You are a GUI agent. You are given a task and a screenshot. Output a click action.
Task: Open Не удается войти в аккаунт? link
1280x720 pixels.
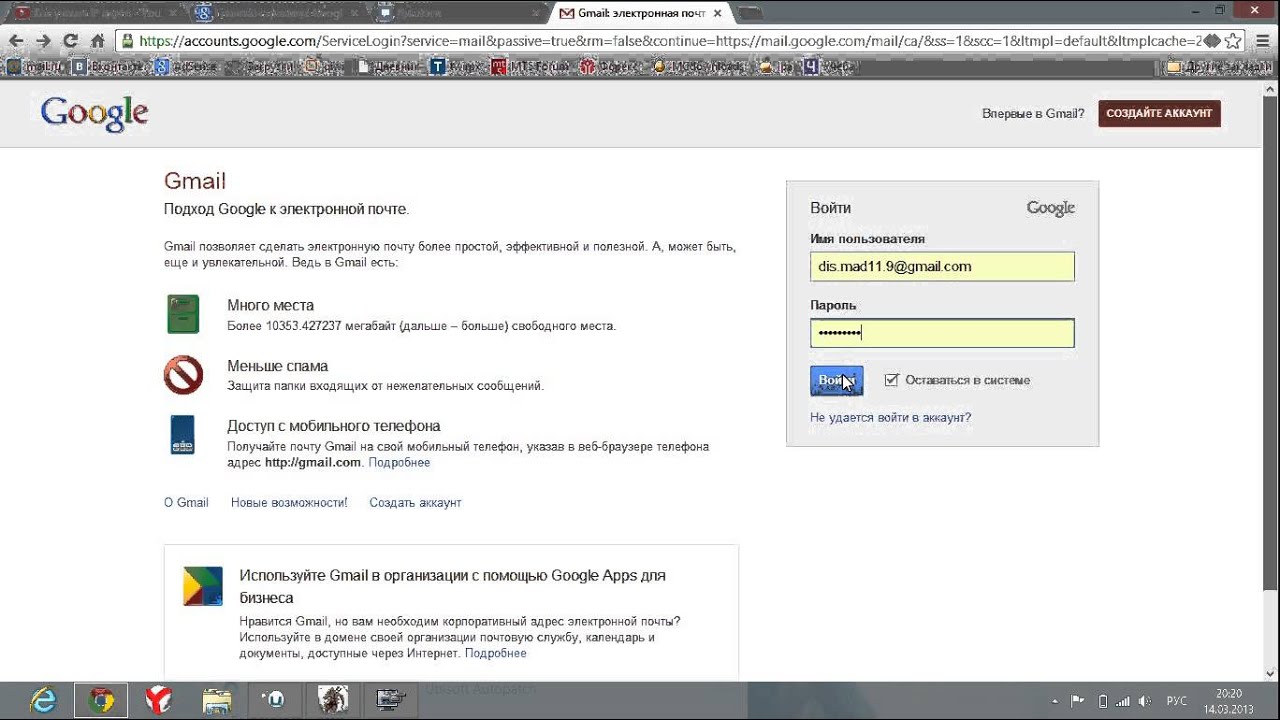pos(890,417)
